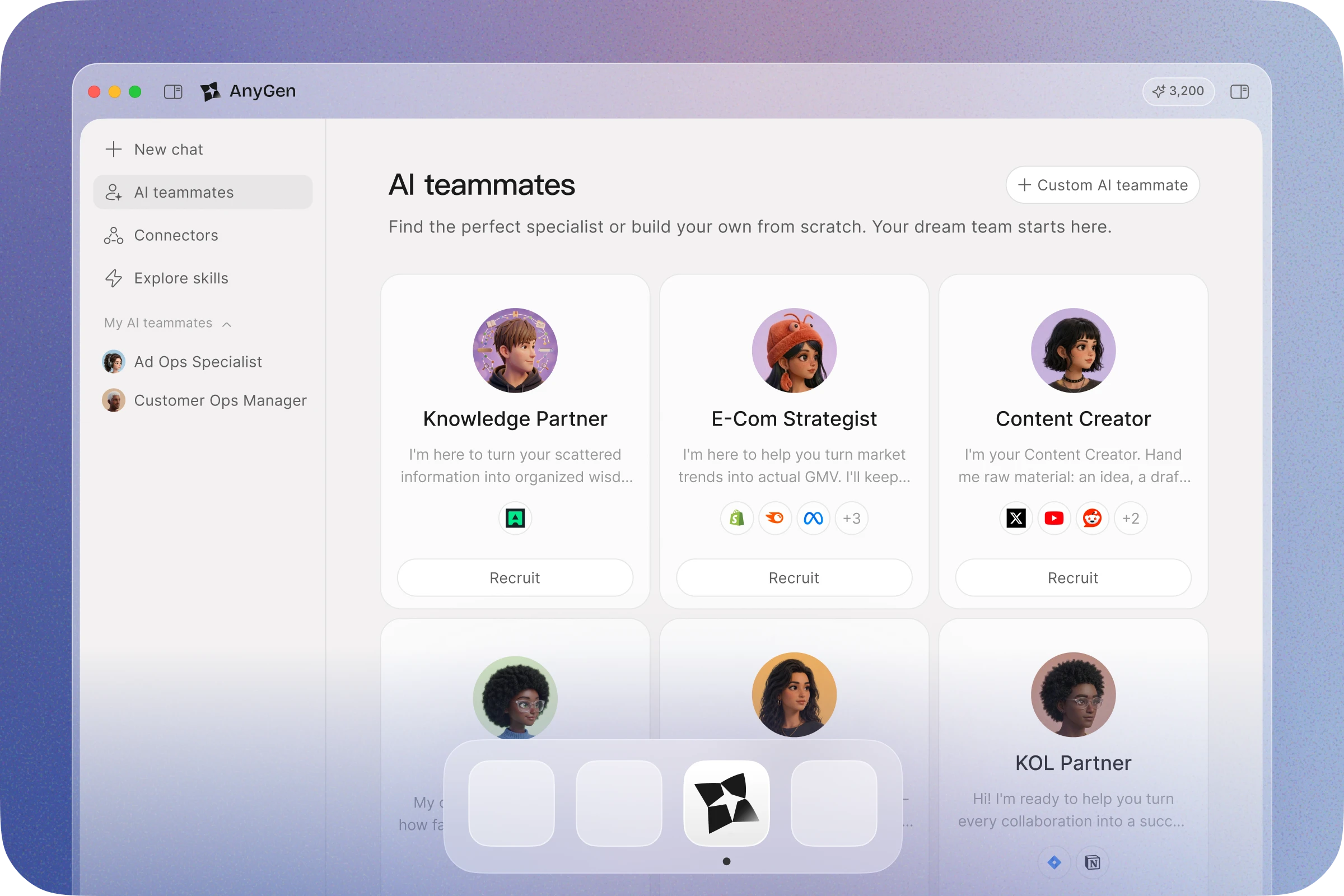The height and width of the screenshot is (896, 1344).
Task: Click the AnyGen logo in title bar
Action: pyautogui.click(x=211, y=91)
